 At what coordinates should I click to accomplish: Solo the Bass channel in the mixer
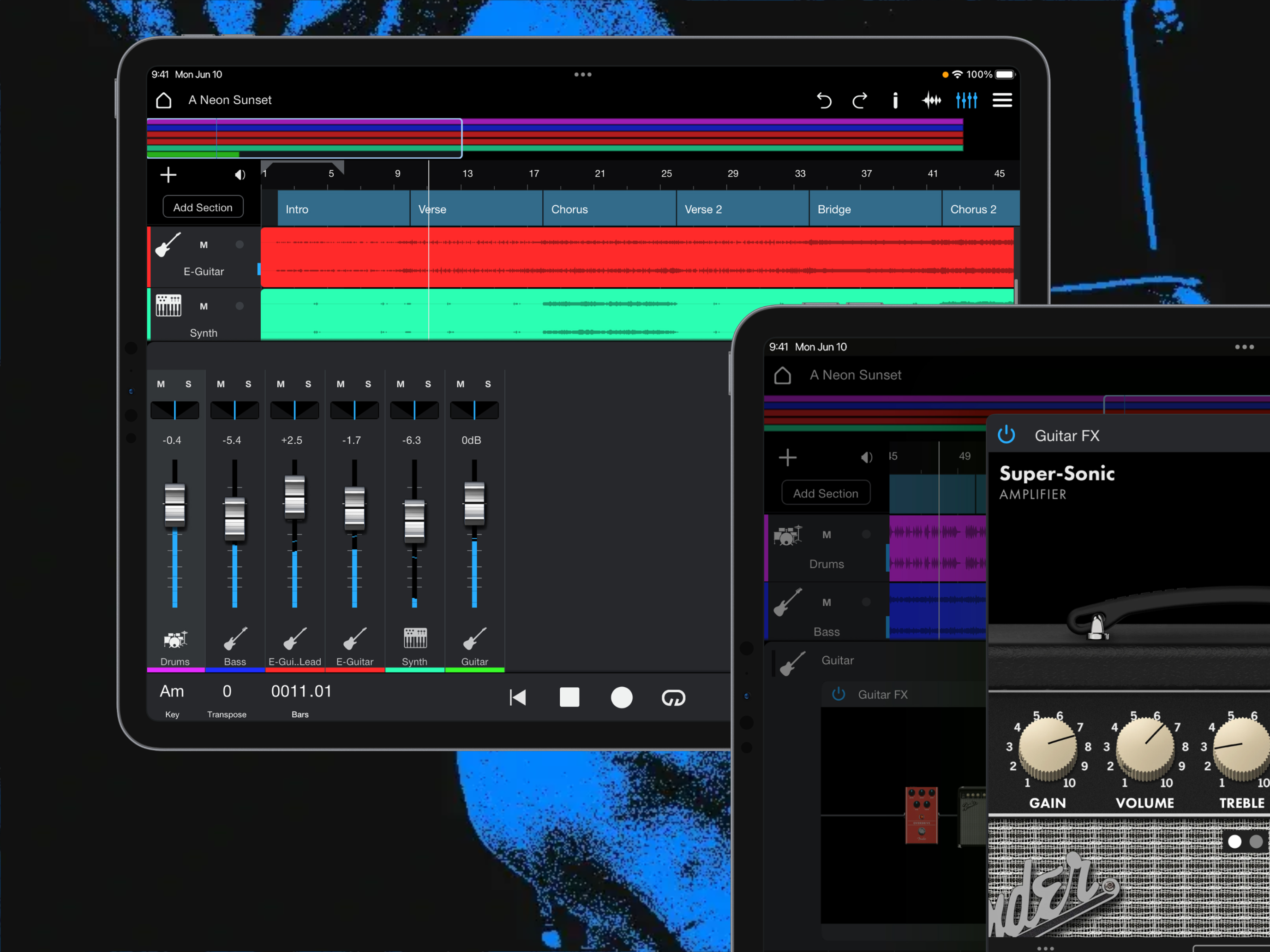click(x=248, y=384)
